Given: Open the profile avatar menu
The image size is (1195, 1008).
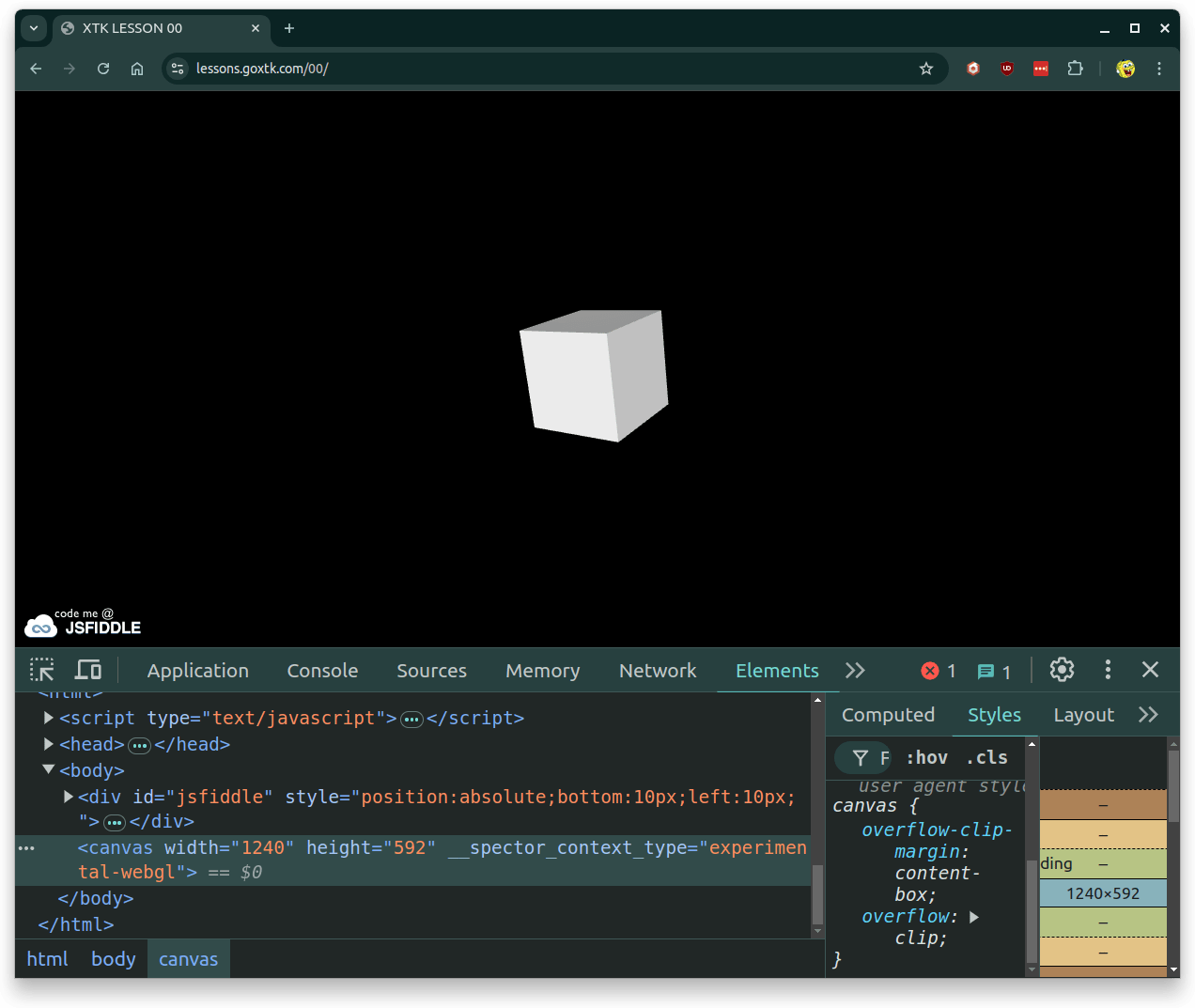Looking at the screenshot, I should (x=1125, y=69).
